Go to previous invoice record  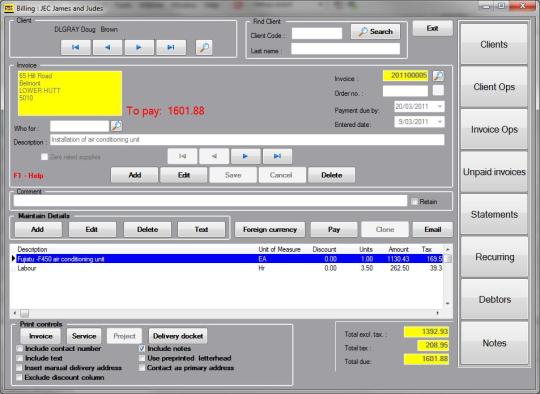214,156
